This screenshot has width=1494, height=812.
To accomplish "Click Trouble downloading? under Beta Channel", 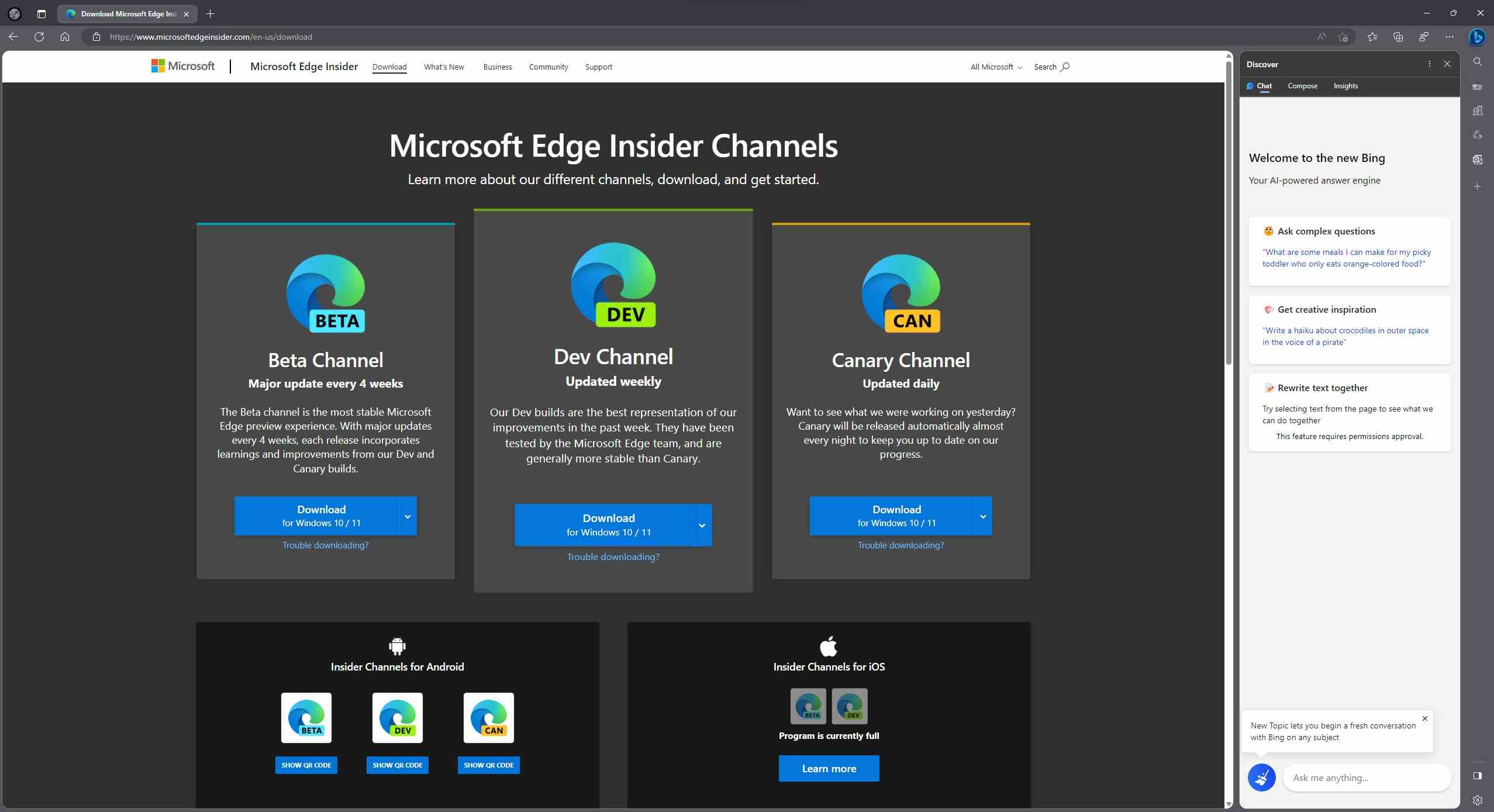I will pos(325,545).
